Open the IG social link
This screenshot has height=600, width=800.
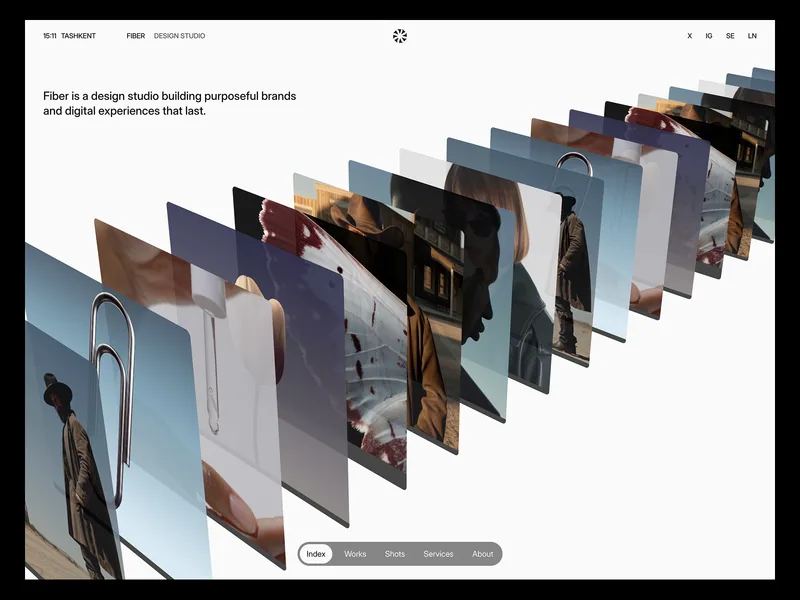point(709,36)
